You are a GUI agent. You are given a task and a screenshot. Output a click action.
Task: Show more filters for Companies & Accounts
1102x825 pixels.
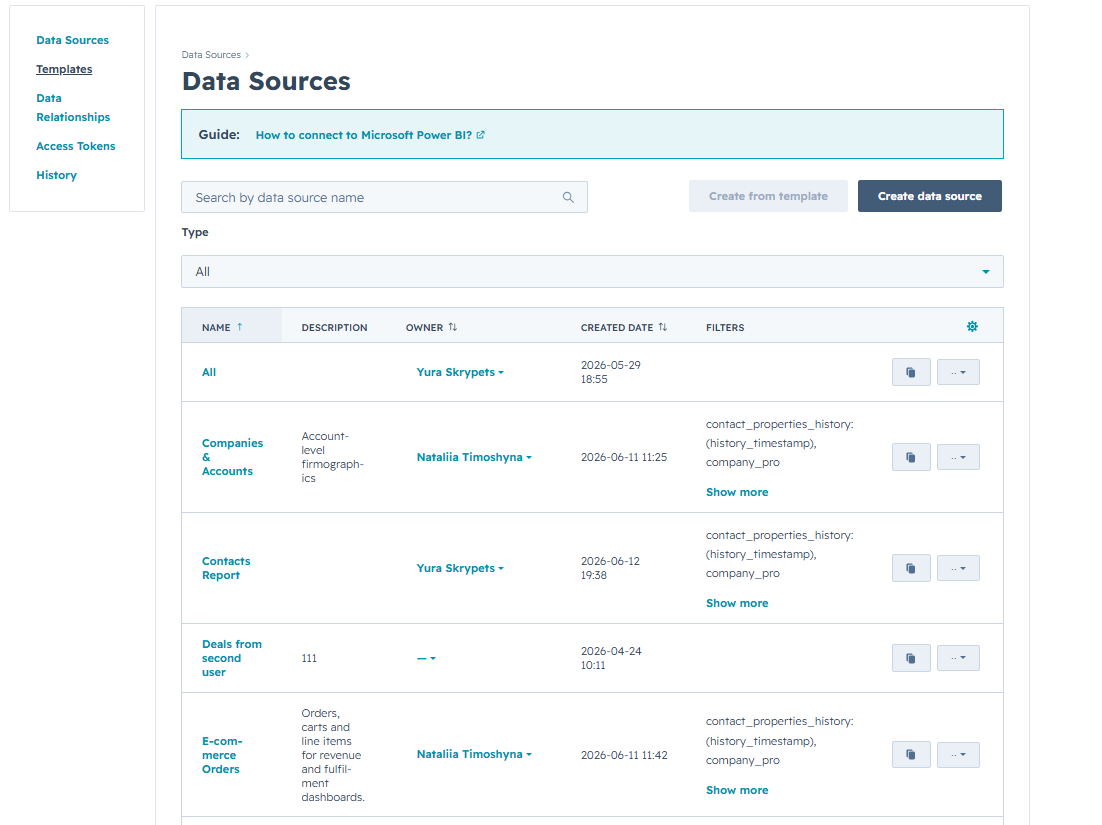pos(737,493)
